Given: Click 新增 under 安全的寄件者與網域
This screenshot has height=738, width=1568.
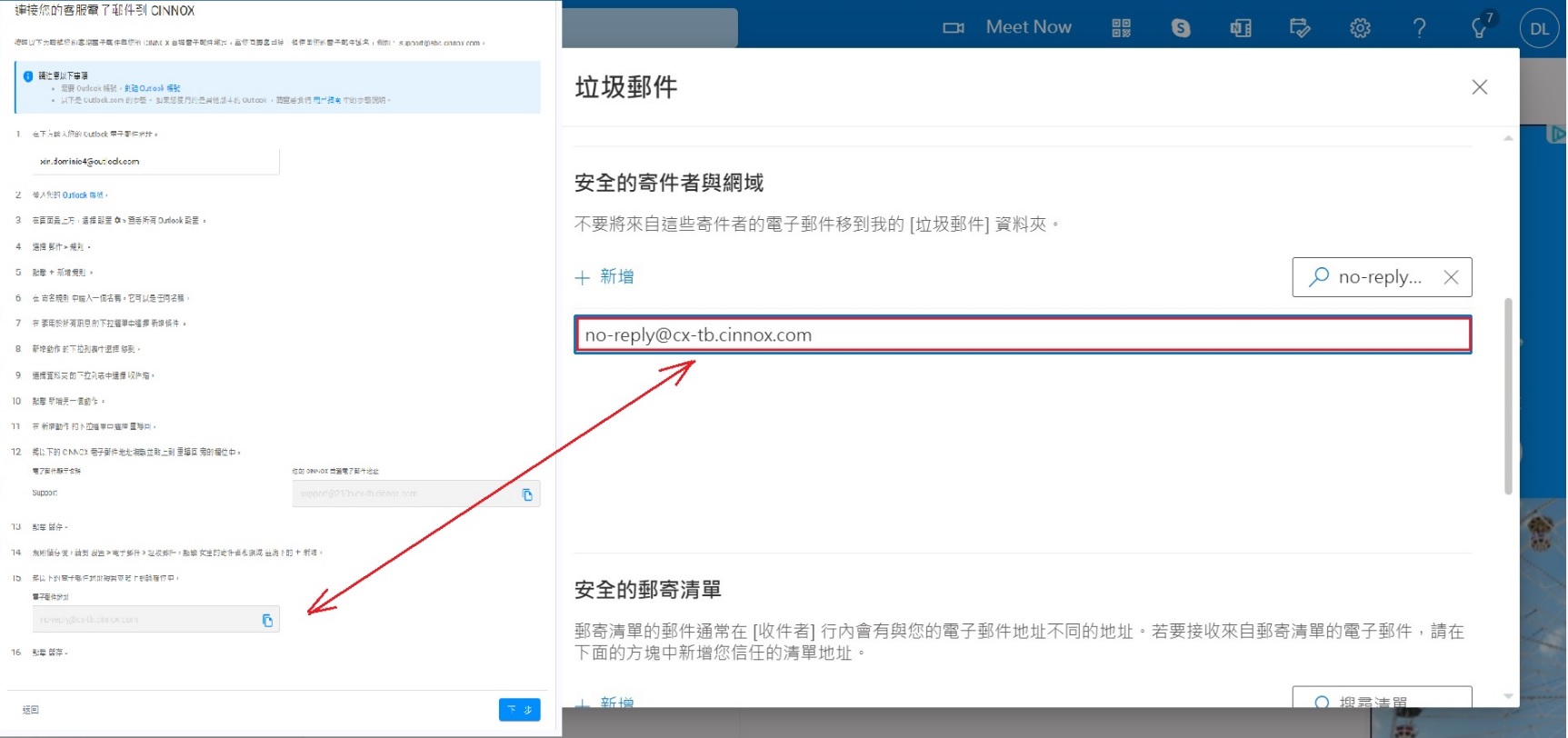Looking at the screenshot, I should coord(604,276).
